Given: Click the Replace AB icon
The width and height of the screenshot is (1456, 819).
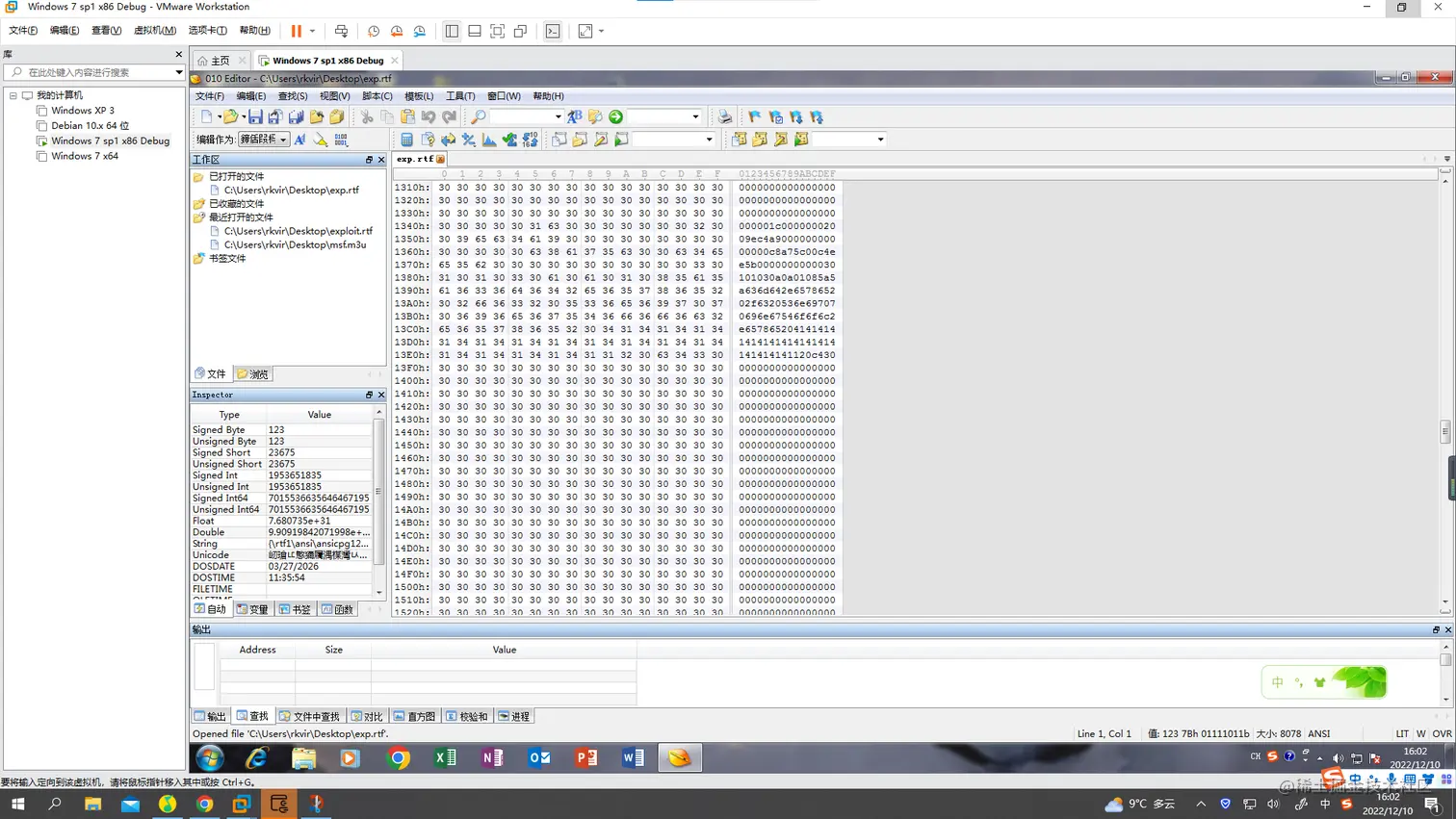Looking at the screenshot, I should coord(574,116).
